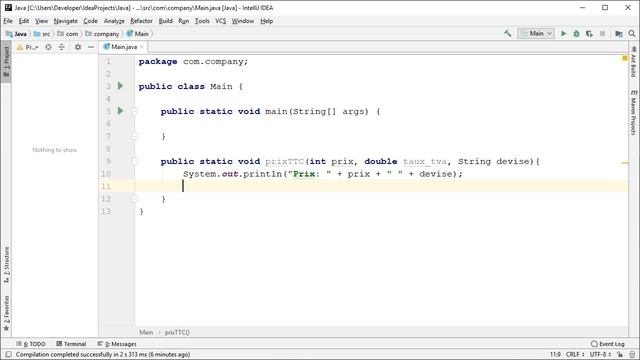This screenshot has width=640, height=360.
Task: Build the project with the hammer icon
Action: point(508,33)
